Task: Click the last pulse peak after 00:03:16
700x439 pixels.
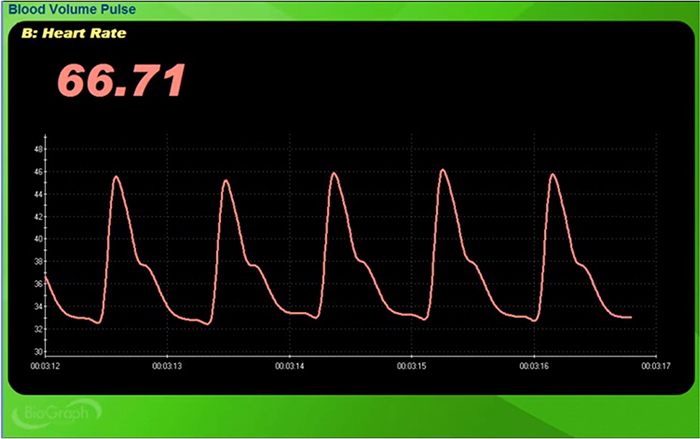Action: [553, 175]
